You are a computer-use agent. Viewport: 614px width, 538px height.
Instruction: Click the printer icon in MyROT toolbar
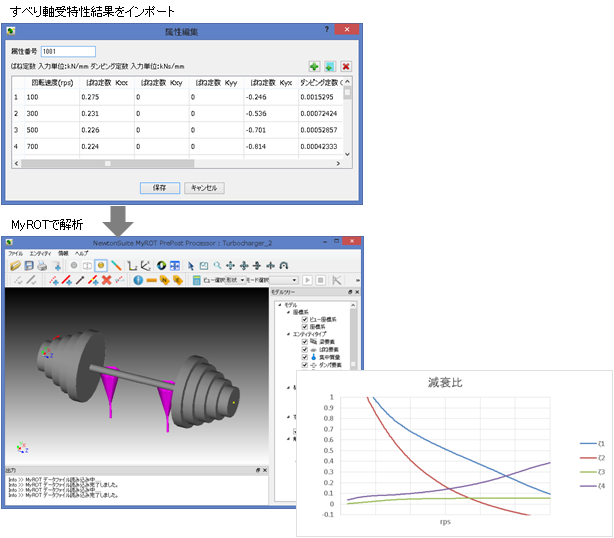[42, 266]
